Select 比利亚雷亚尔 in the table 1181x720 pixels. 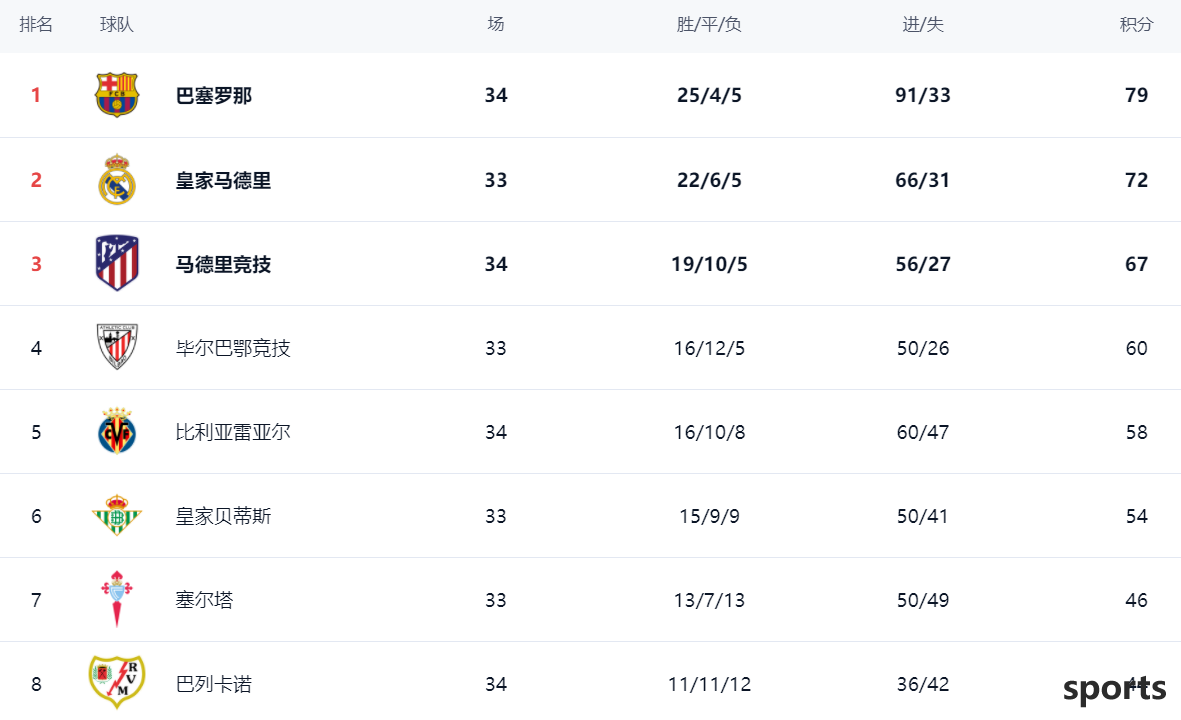pyautogui.click(x=233, y=432)
